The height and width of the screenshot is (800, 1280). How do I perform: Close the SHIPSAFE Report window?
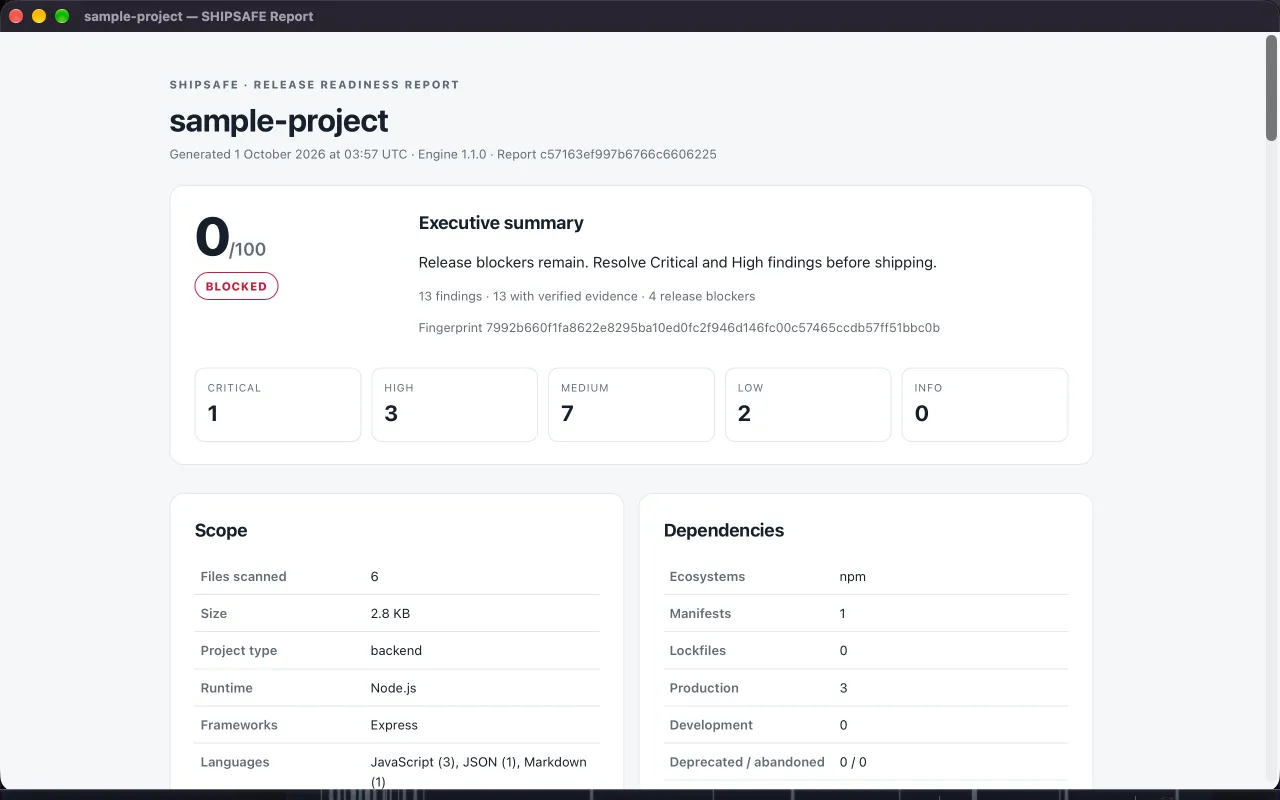pyautogui.click(x=16, y=16)
